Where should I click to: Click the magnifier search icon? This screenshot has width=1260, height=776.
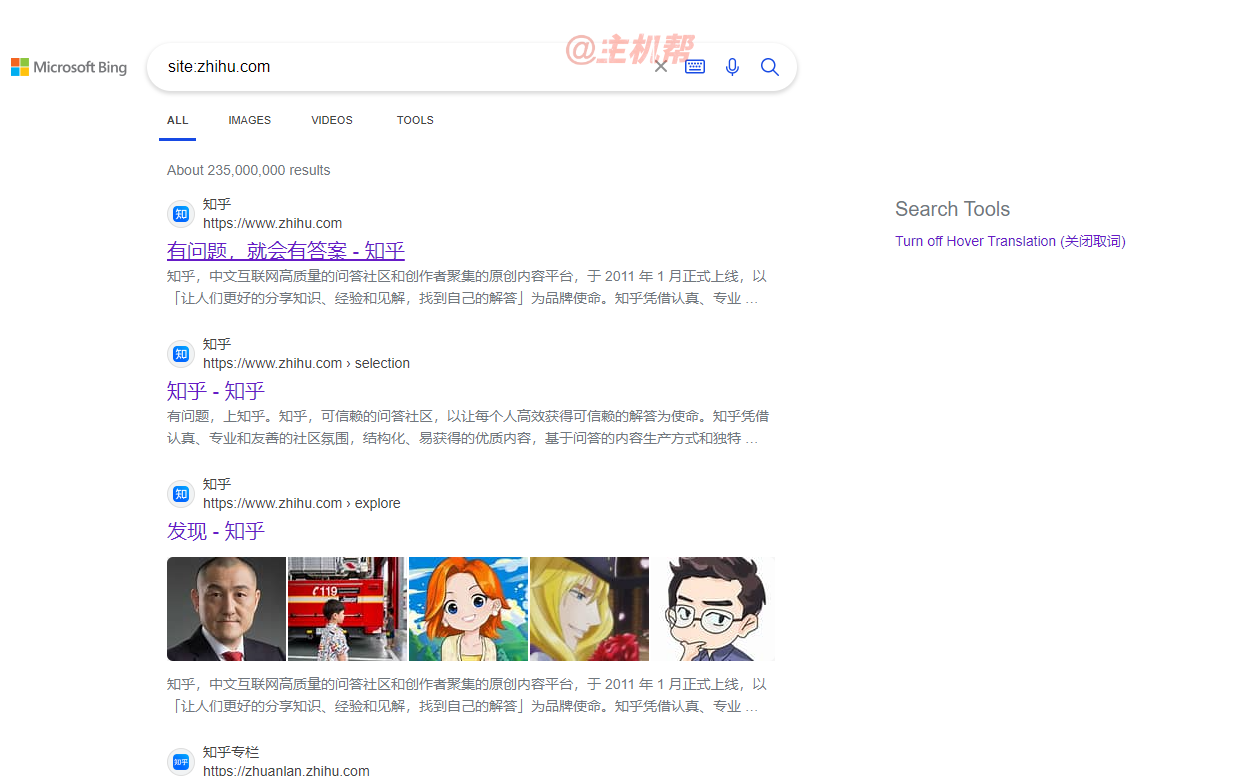point(769,67)
